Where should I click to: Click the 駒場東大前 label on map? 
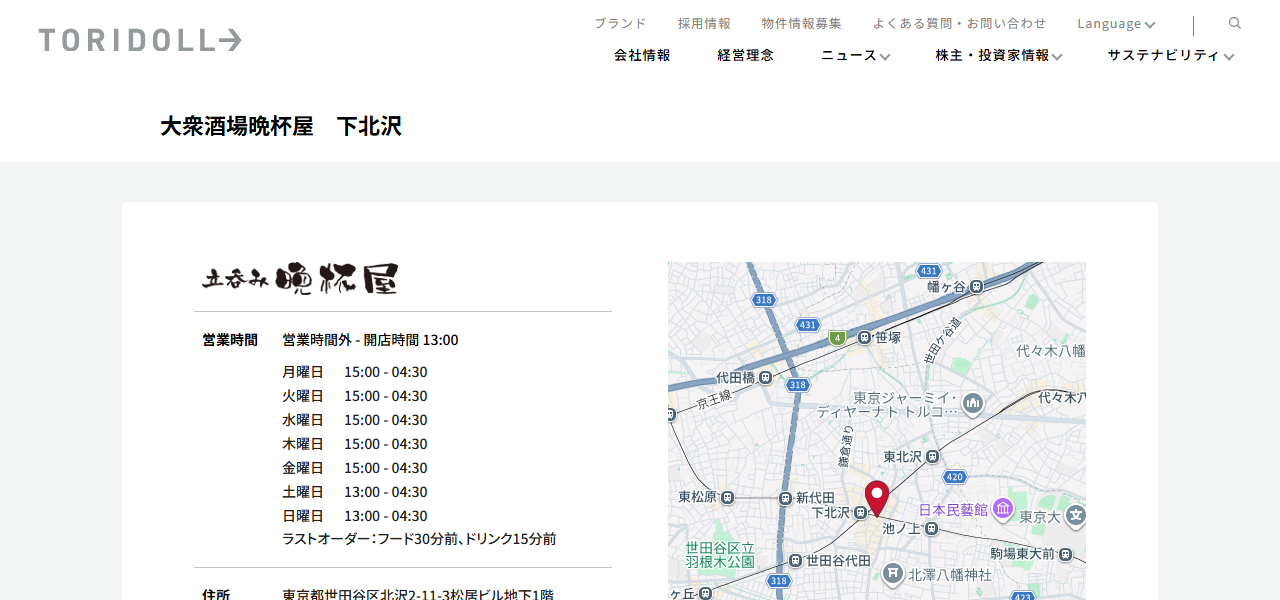1023,553
